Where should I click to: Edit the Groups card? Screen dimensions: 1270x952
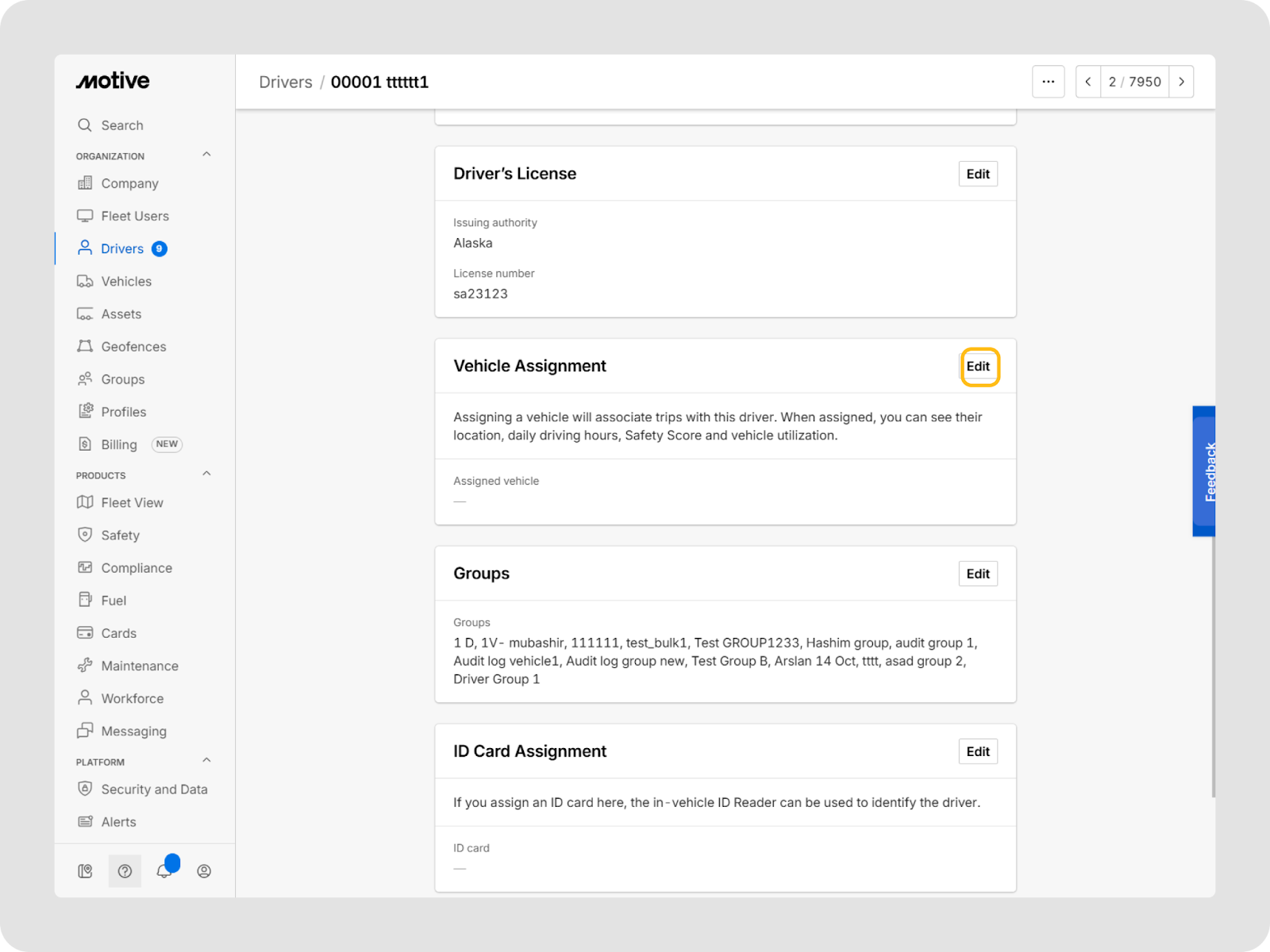[978, 574]
